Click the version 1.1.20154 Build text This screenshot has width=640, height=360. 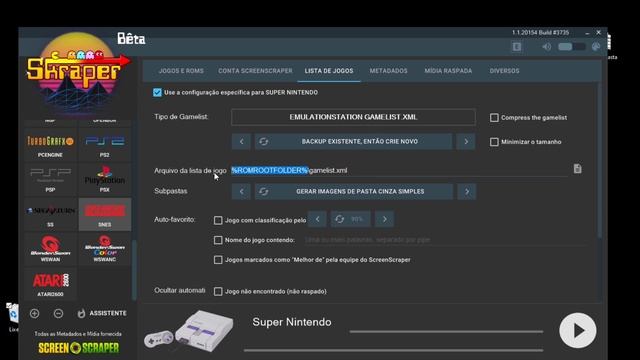540,32
